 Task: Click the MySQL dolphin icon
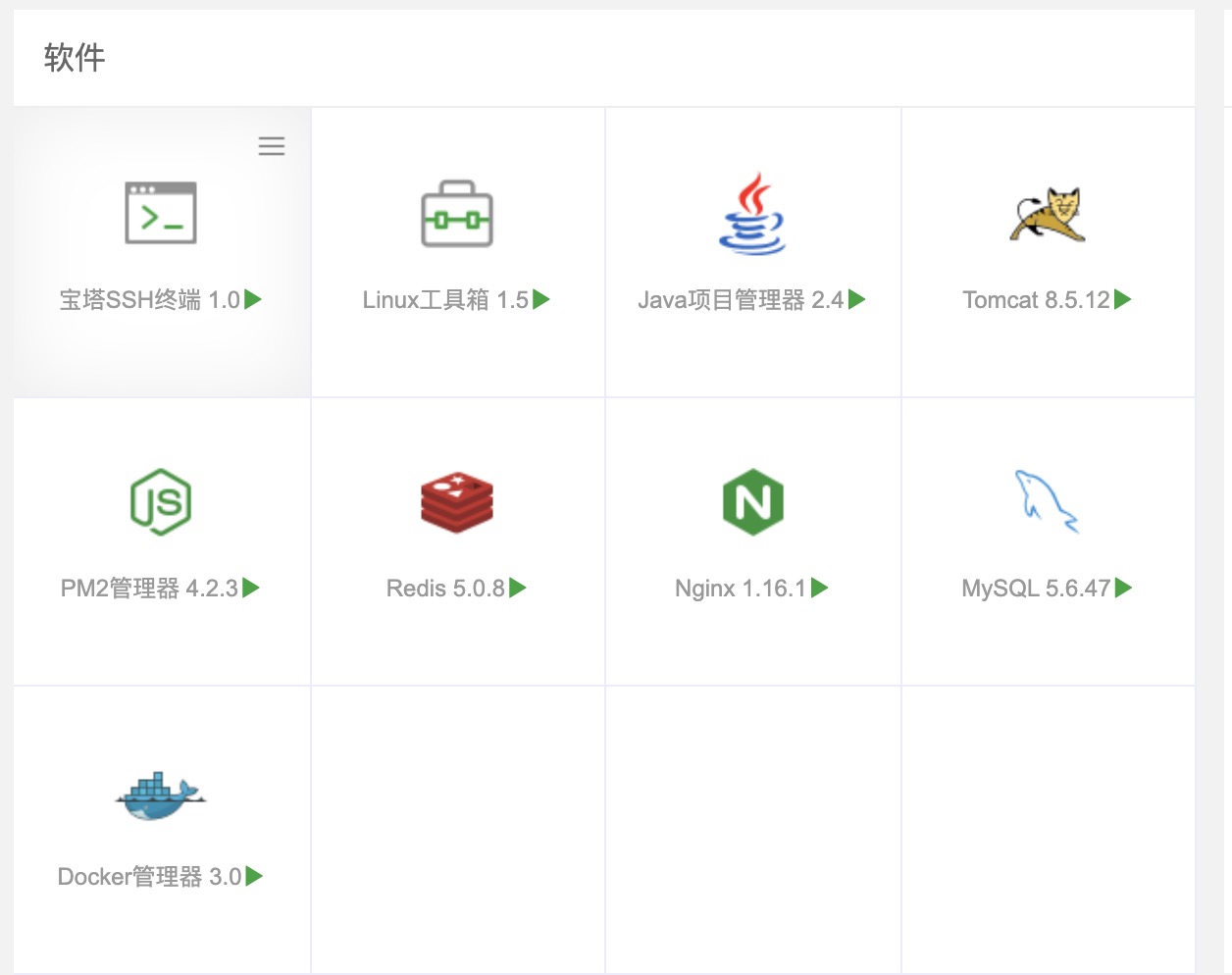(1047, 501)
